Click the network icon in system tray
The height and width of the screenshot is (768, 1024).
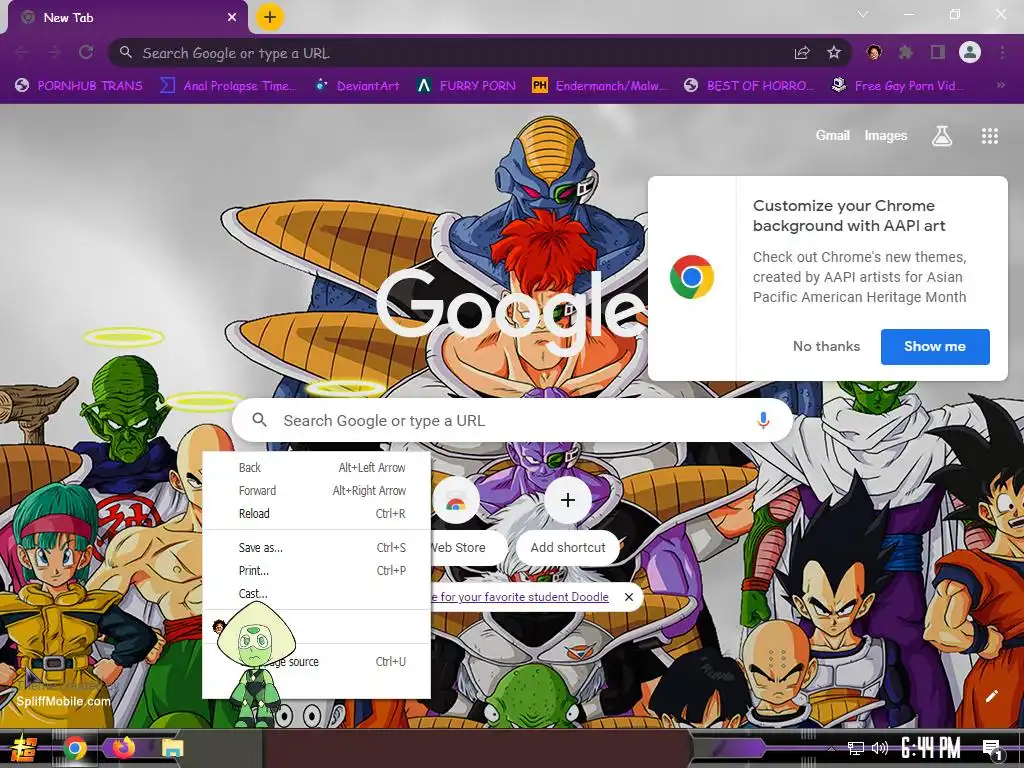click(x=856, y=748)
